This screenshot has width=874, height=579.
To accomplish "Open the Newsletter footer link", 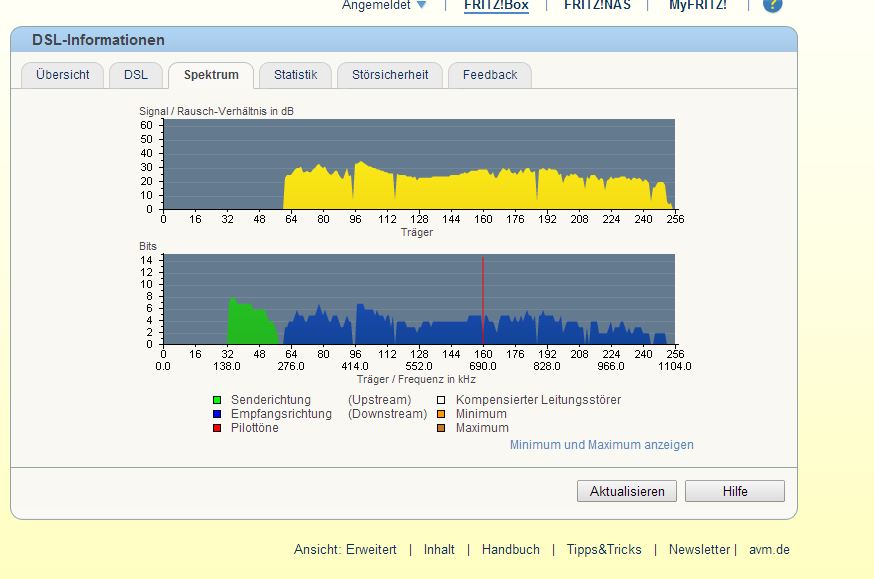I will pos(699,549).
